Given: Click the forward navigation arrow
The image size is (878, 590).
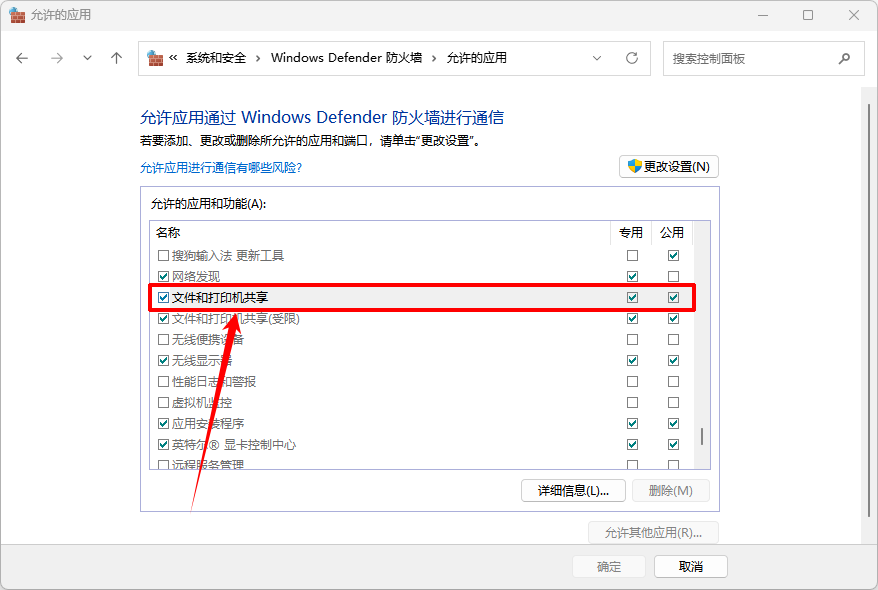Looking at the screenshot, I should tap(57, 58).
